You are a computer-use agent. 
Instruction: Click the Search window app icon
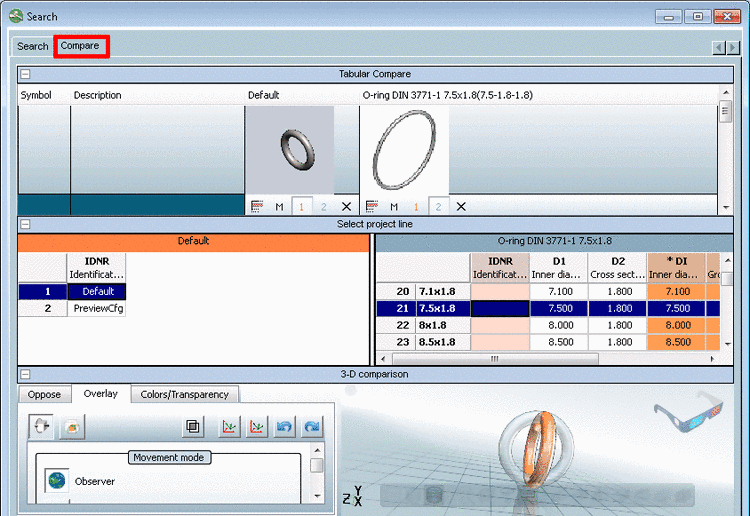coord(16,16)
